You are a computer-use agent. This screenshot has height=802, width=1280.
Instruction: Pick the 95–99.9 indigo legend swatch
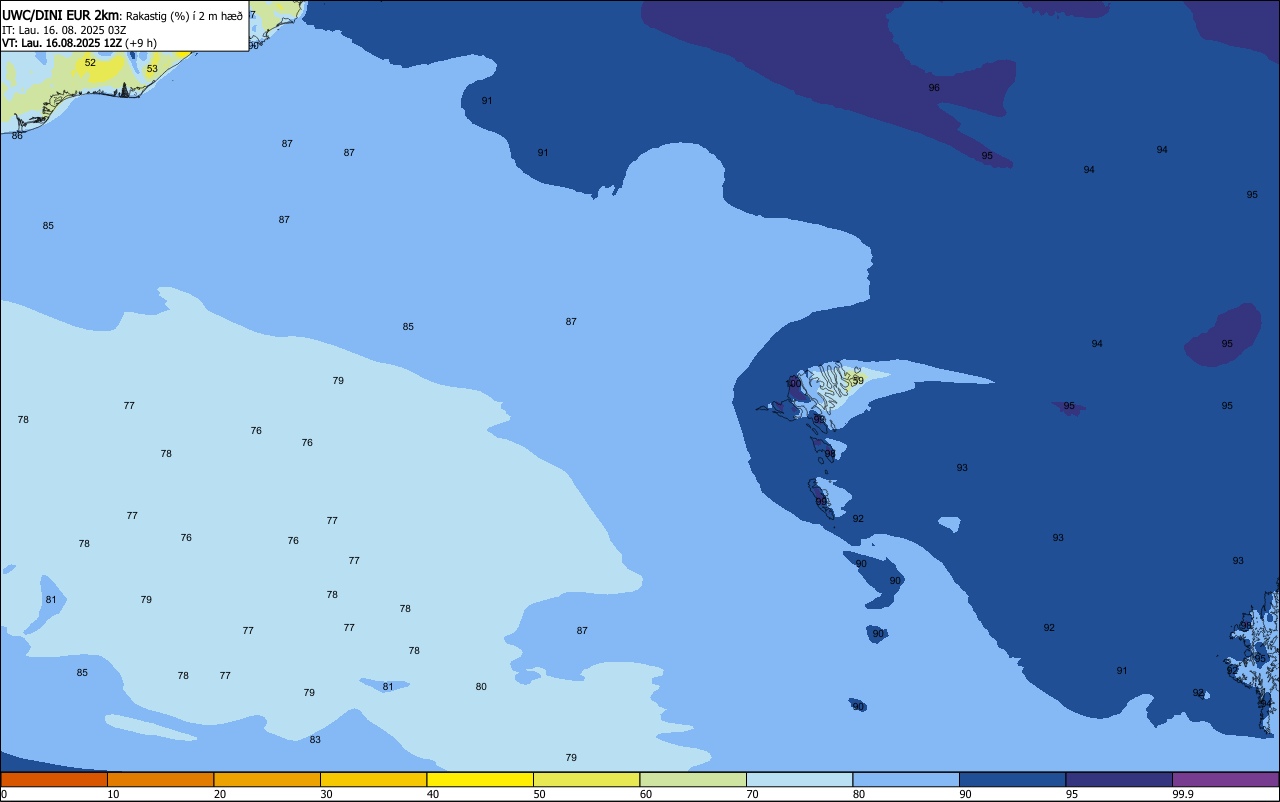pos(1119,779)
